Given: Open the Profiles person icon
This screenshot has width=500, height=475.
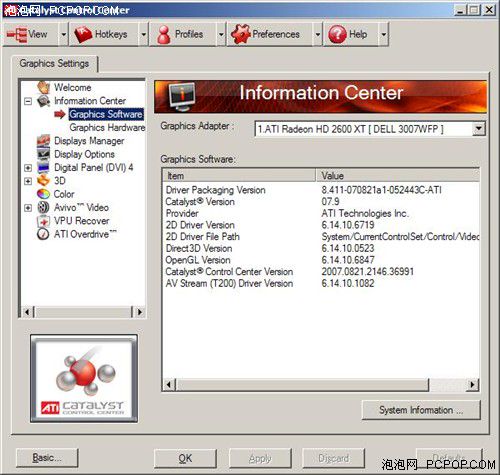Looking at the screenshot, I should pos(163,34).
